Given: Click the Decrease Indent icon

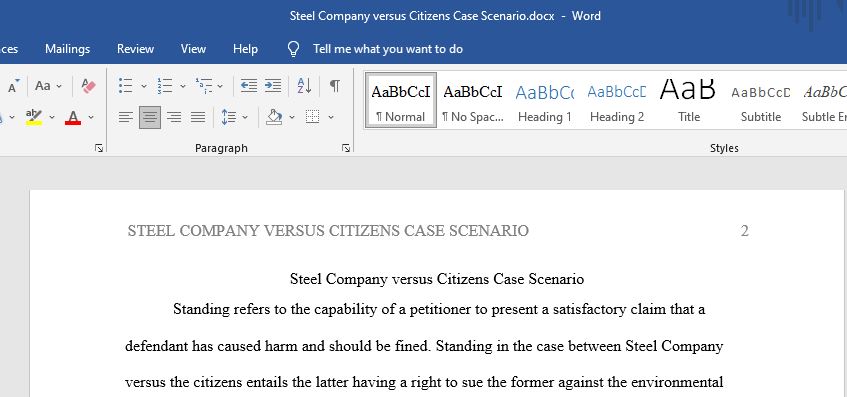Looking at the screenshot, I should pos(248,85).
